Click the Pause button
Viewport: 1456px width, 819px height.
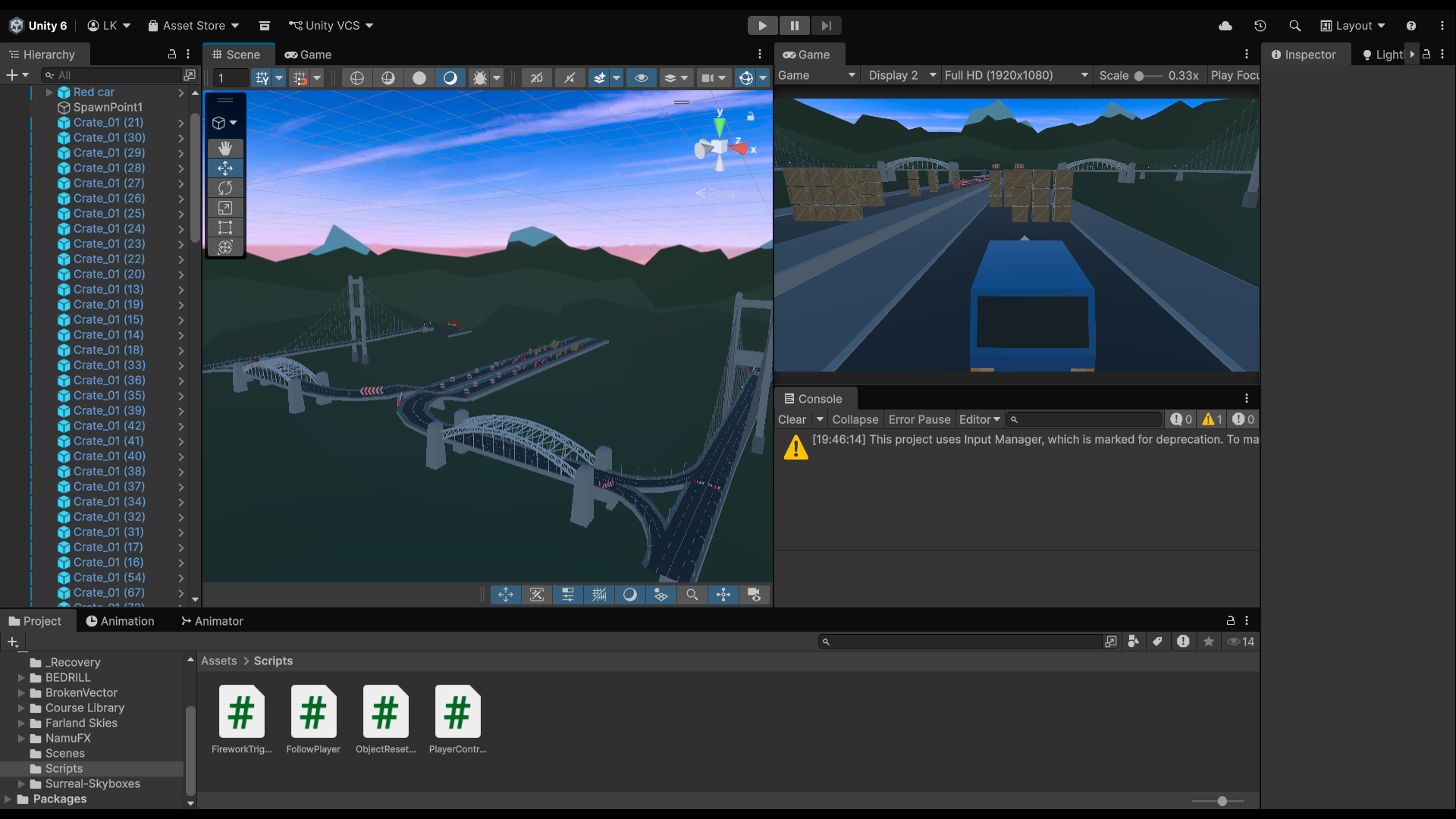[794, 26]
